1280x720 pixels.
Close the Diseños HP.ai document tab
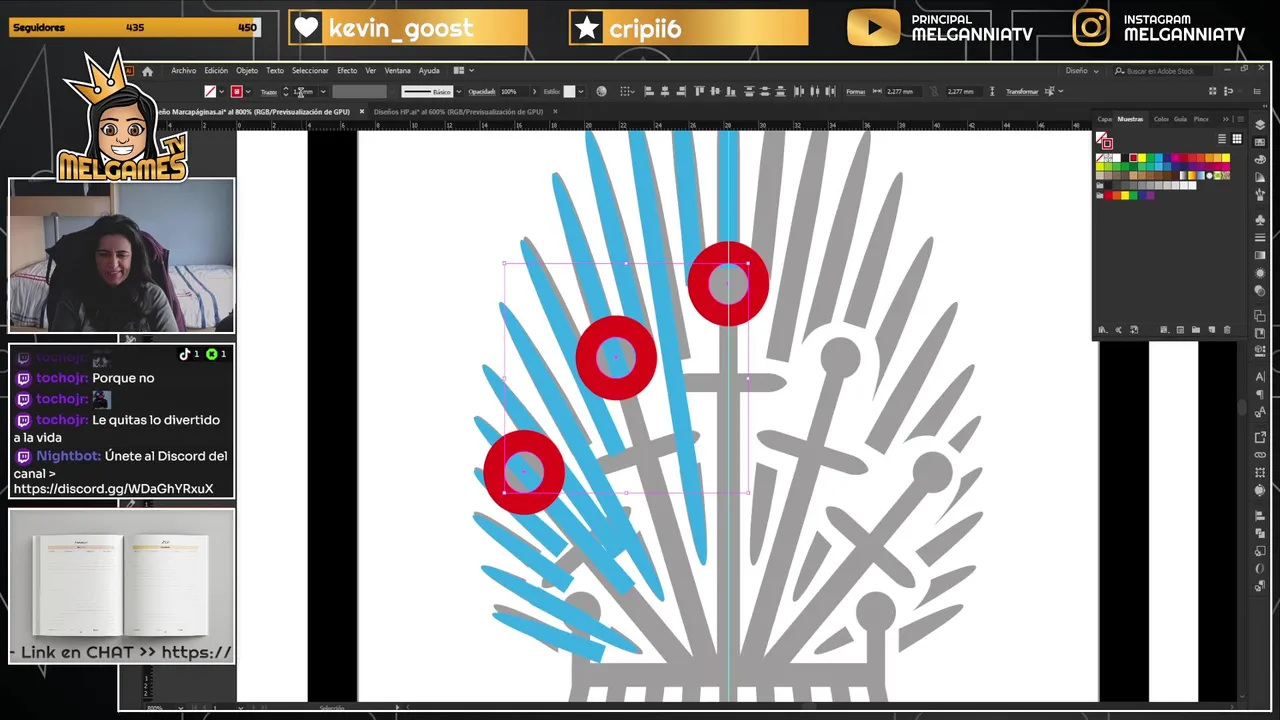pyautogui.click(x=555, y=112)
